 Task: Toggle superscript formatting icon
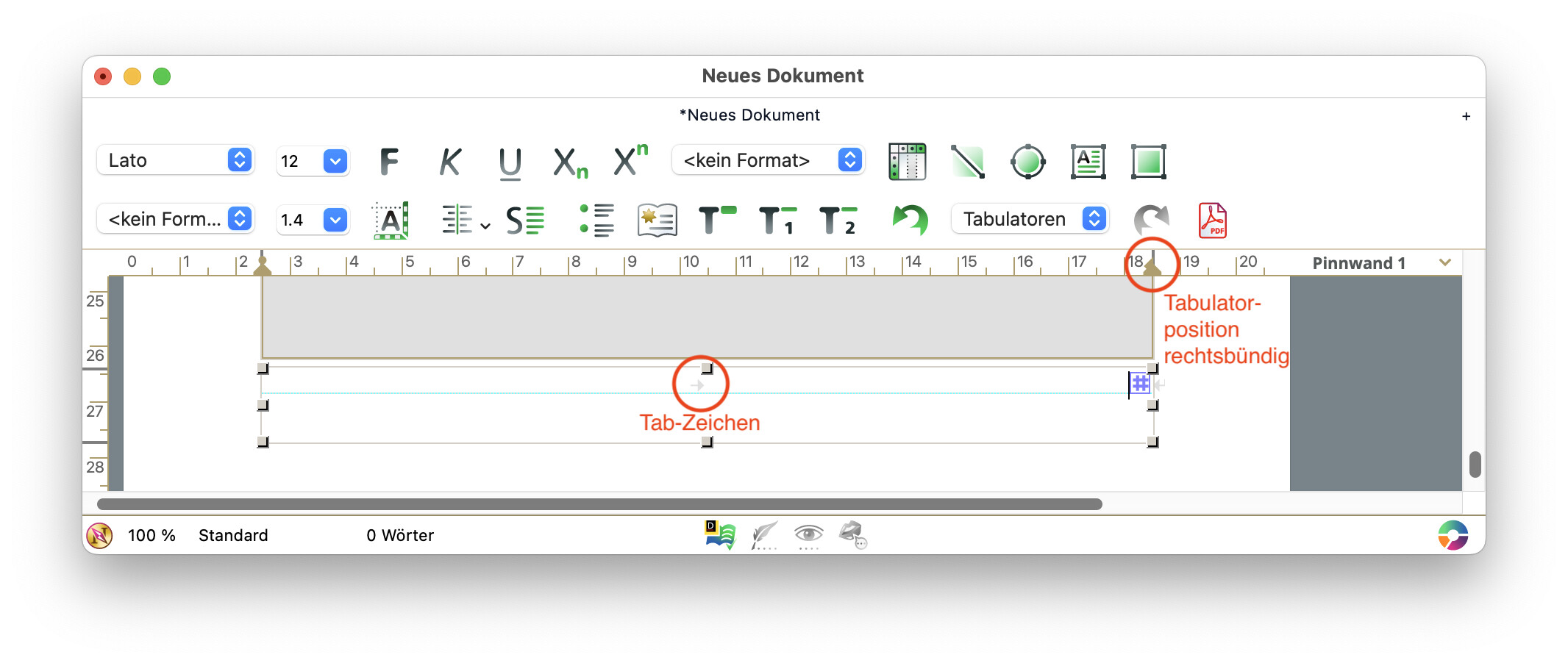[630, 160]
